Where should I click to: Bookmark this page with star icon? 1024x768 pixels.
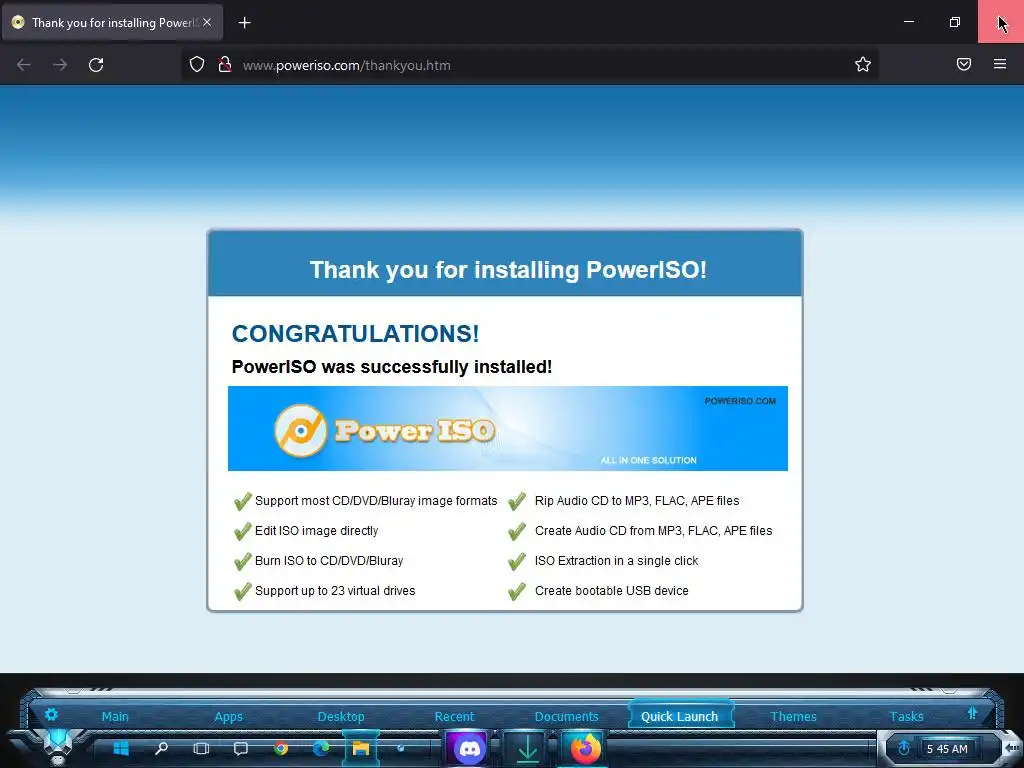(863, 64)
